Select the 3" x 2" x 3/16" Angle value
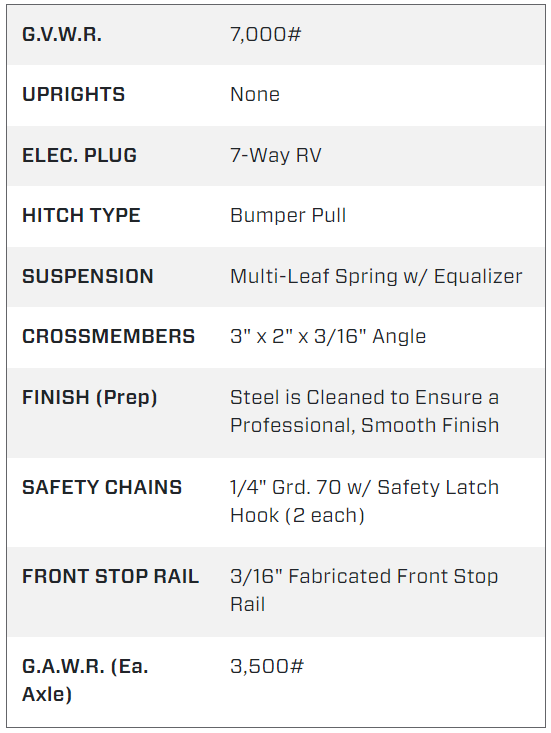This screenshot has width=551, height=733. coord(328,337)
